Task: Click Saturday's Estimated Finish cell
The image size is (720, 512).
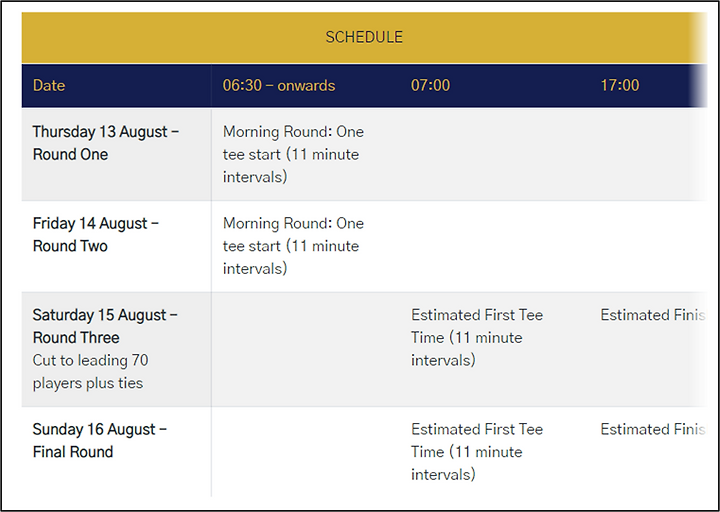Action: coord(653,315)
